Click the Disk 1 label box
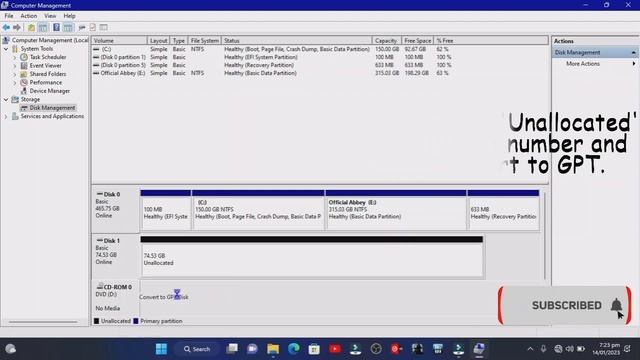Image resolution: width=640 pixels, height=360 pixels. [116, 257]
